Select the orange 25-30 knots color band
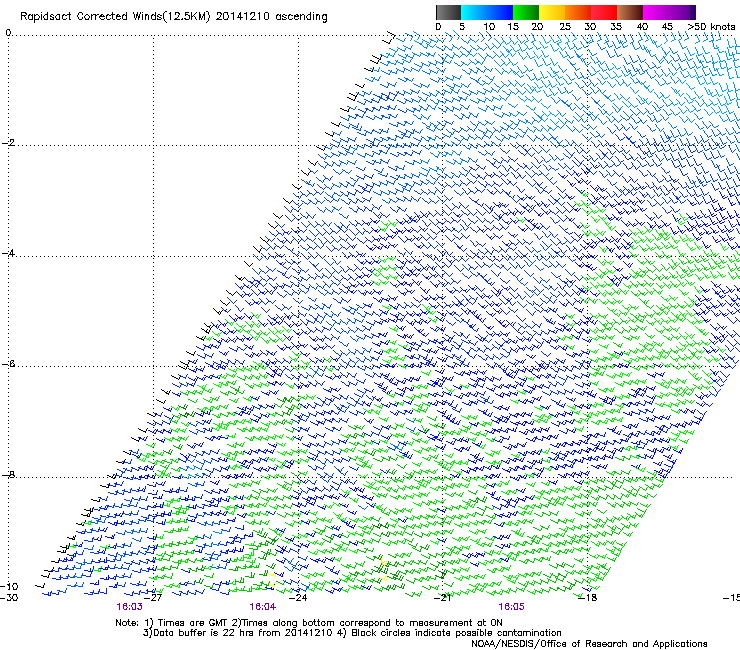 pos(578,12)
